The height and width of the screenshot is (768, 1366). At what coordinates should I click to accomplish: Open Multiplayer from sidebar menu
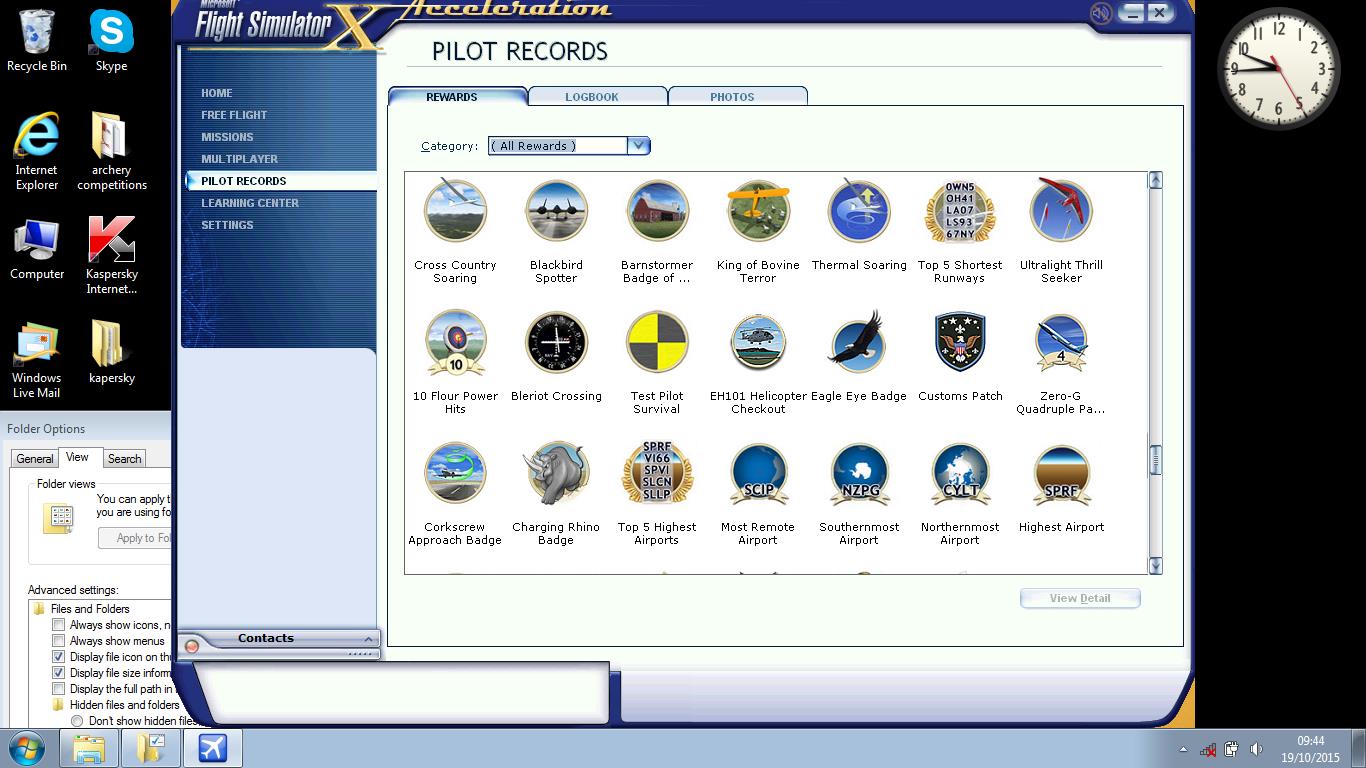pos(240,159)
